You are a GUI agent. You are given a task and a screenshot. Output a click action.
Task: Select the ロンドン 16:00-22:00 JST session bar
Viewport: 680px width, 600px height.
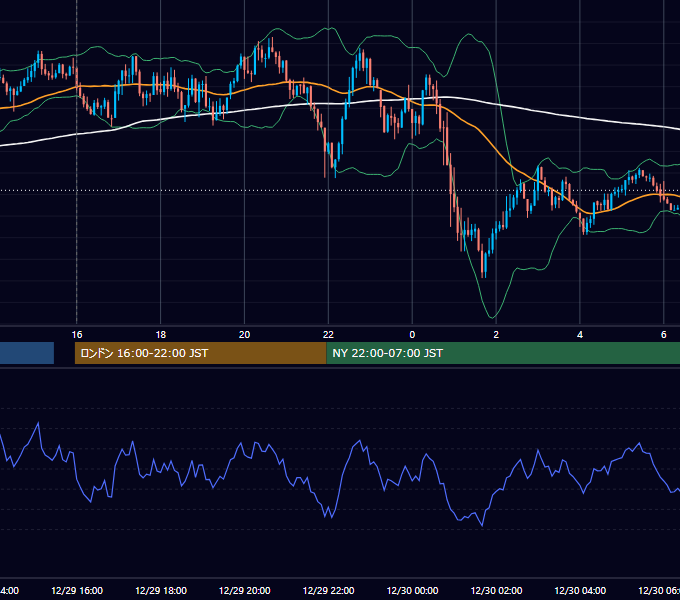tap(200, 353)
